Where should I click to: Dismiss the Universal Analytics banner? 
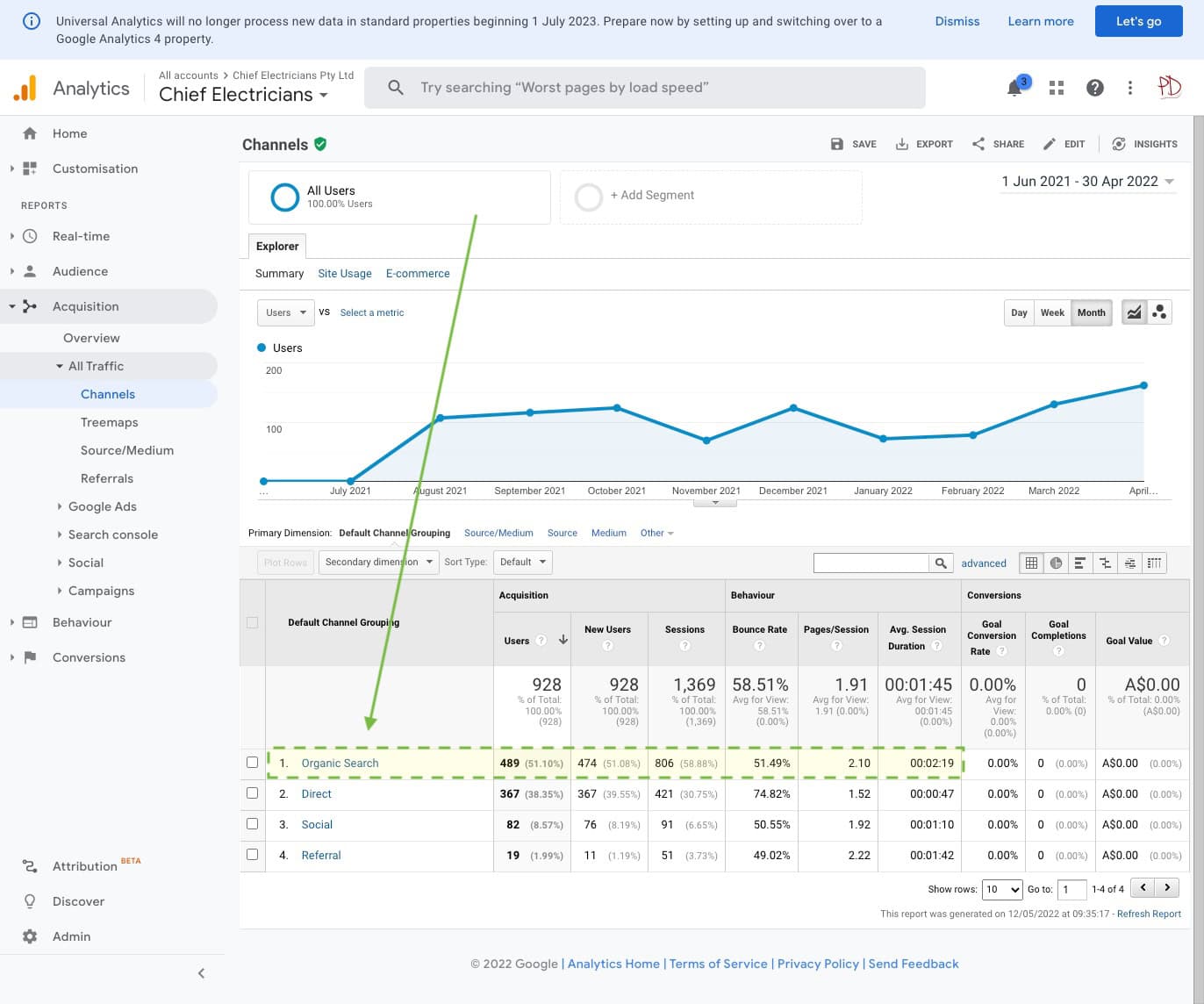[957, 21]
